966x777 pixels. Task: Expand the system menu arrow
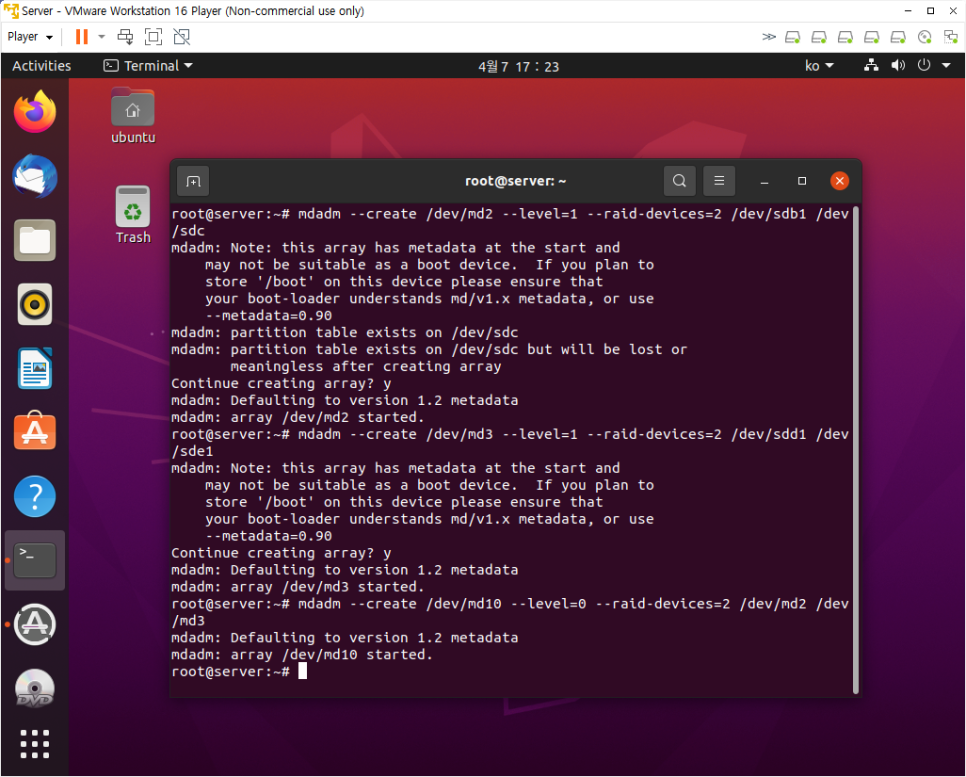[x=946, y=65]
